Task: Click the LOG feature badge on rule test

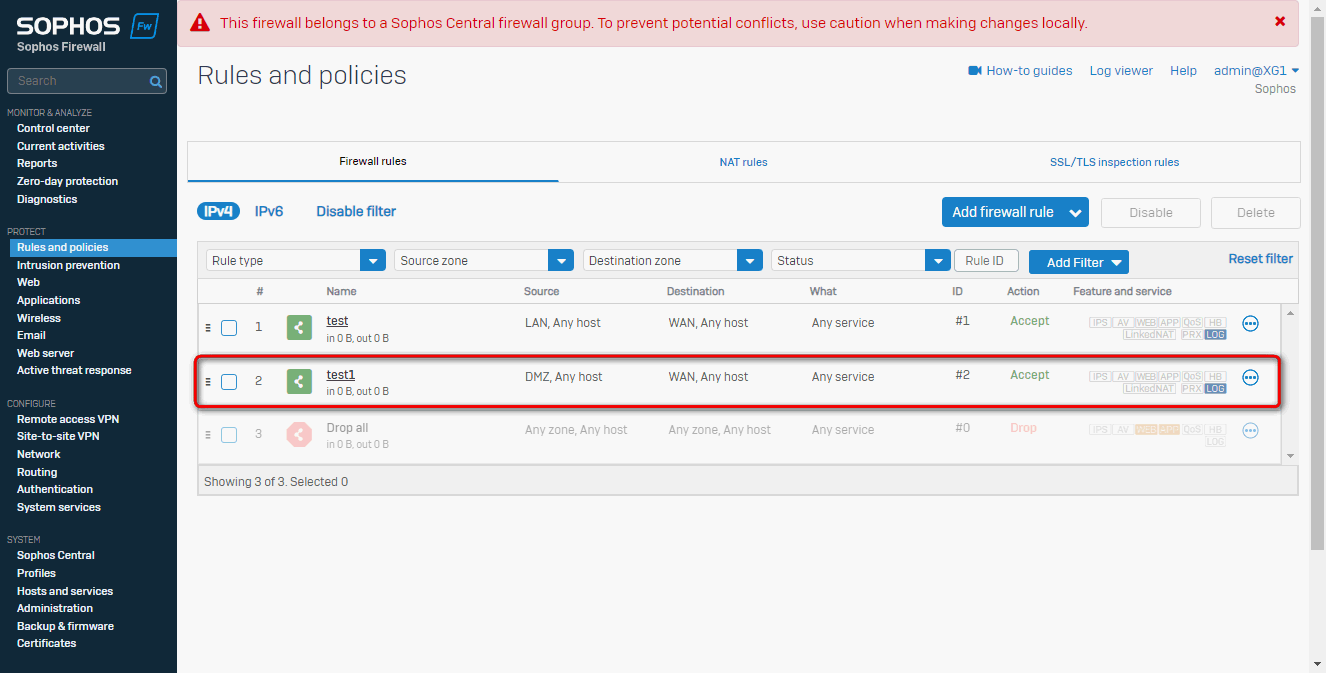Action: (1215, 334)
